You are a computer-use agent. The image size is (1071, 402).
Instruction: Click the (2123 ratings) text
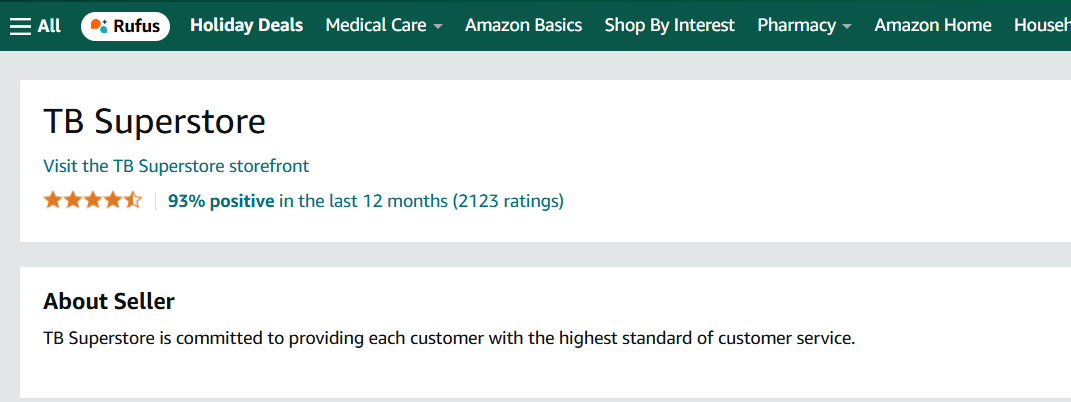click(508, 201)
